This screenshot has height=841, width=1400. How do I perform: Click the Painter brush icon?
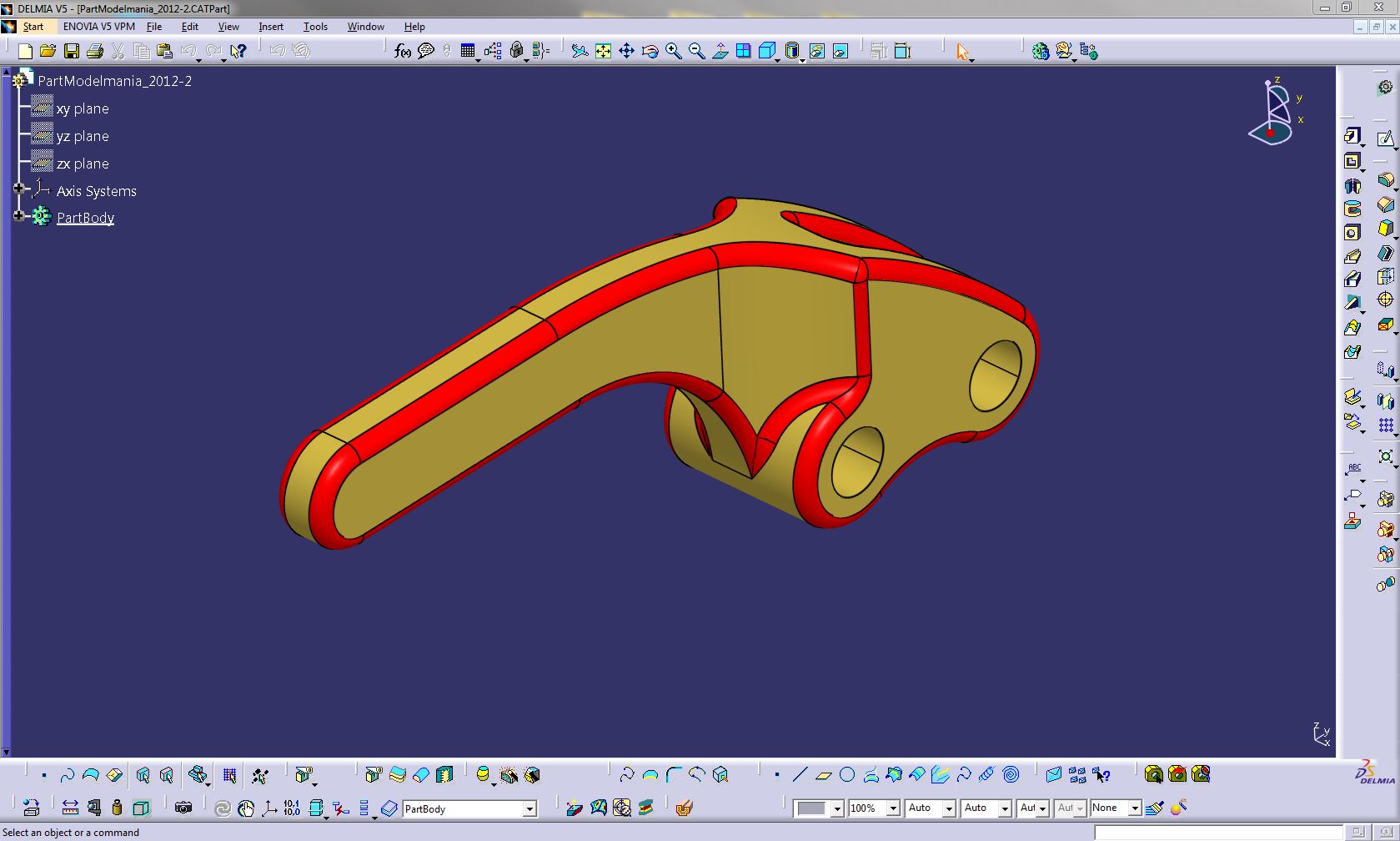pos(1155,808)
